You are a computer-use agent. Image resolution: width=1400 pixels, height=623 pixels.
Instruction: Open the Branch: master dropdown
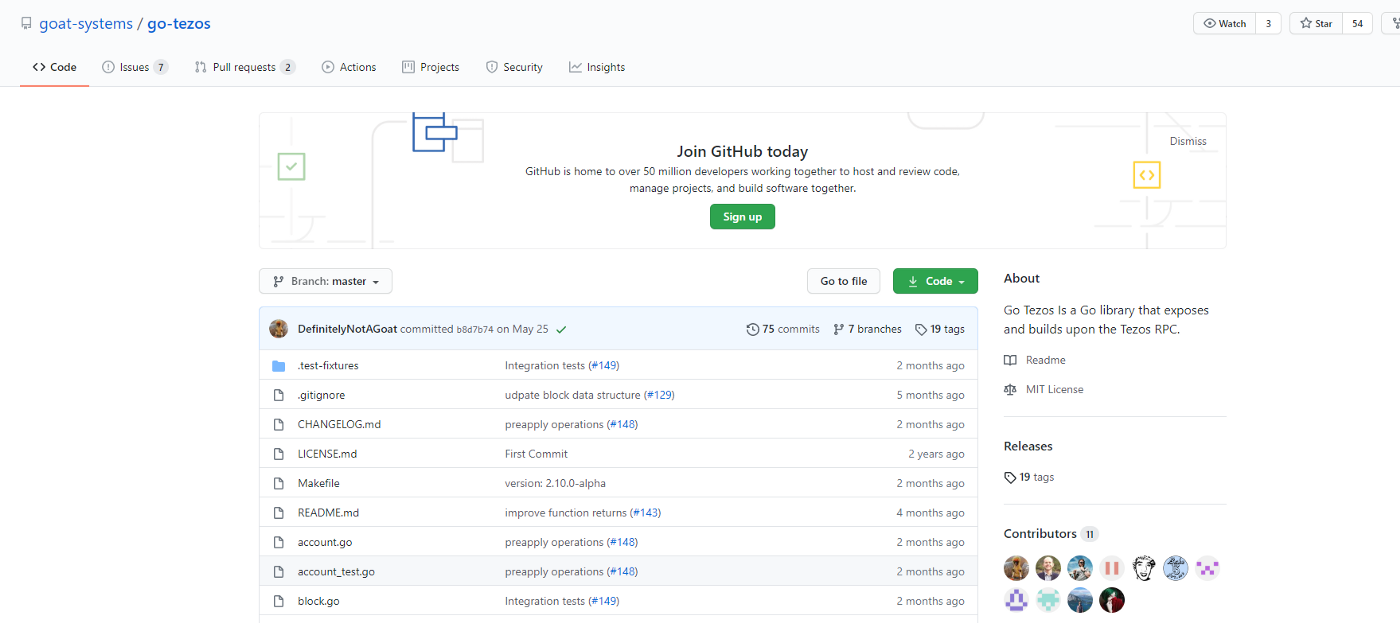(326, 281)
